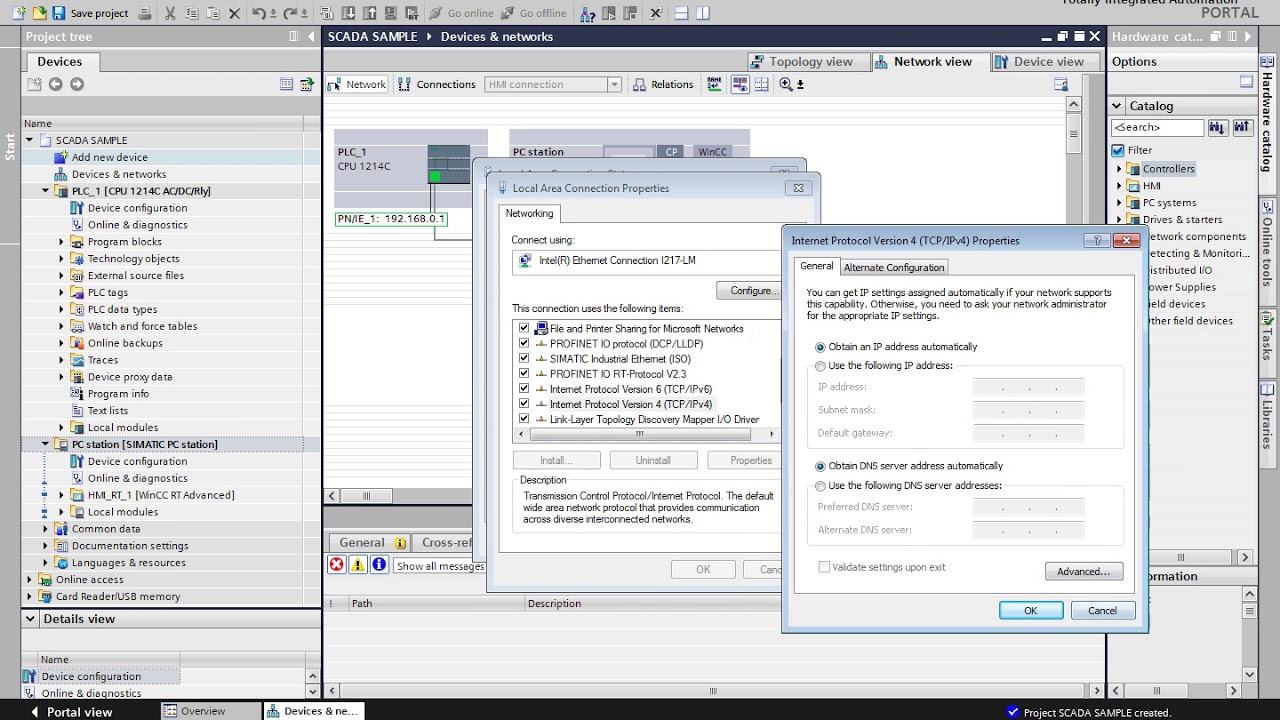The image size is (1280, 720).
Task: Click the back arrow in Project tree Devices
Action: (56, 84)
